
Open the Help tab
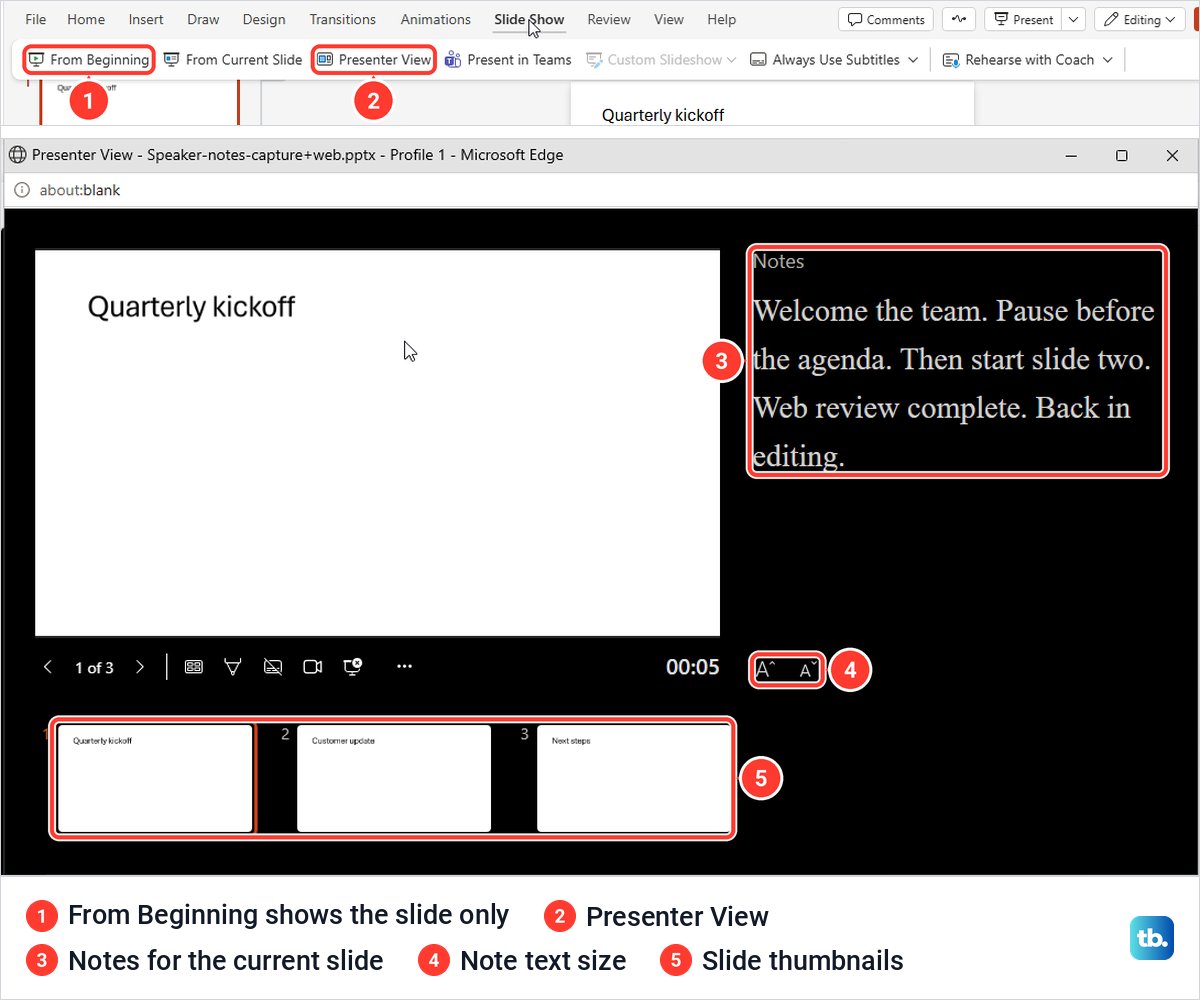click(x=721, y=19)
